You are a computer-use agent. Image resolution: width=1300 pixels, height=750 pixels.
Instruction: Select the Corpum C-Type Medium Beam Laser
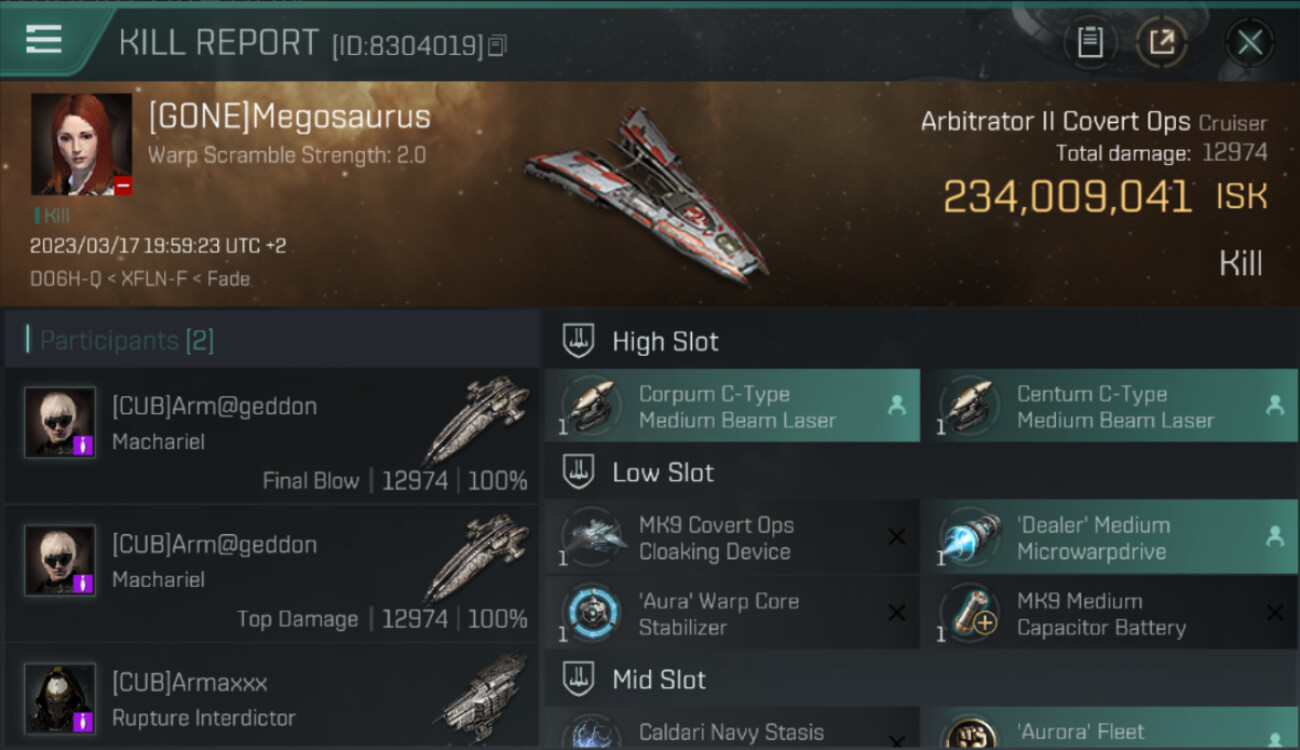click(732, 407)
